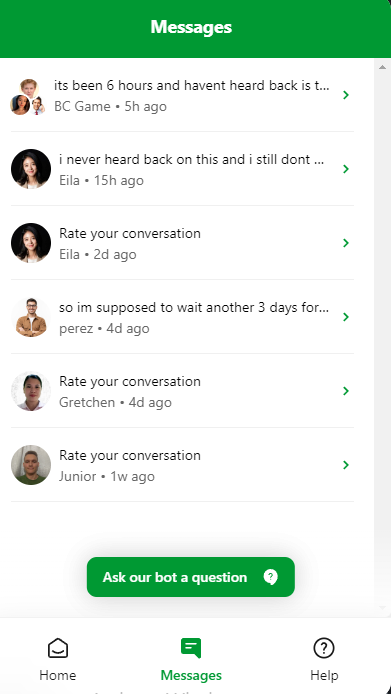Click Junior's profile avatar
The width and height of the screenshot is (391, 694).
coord(31,465)
